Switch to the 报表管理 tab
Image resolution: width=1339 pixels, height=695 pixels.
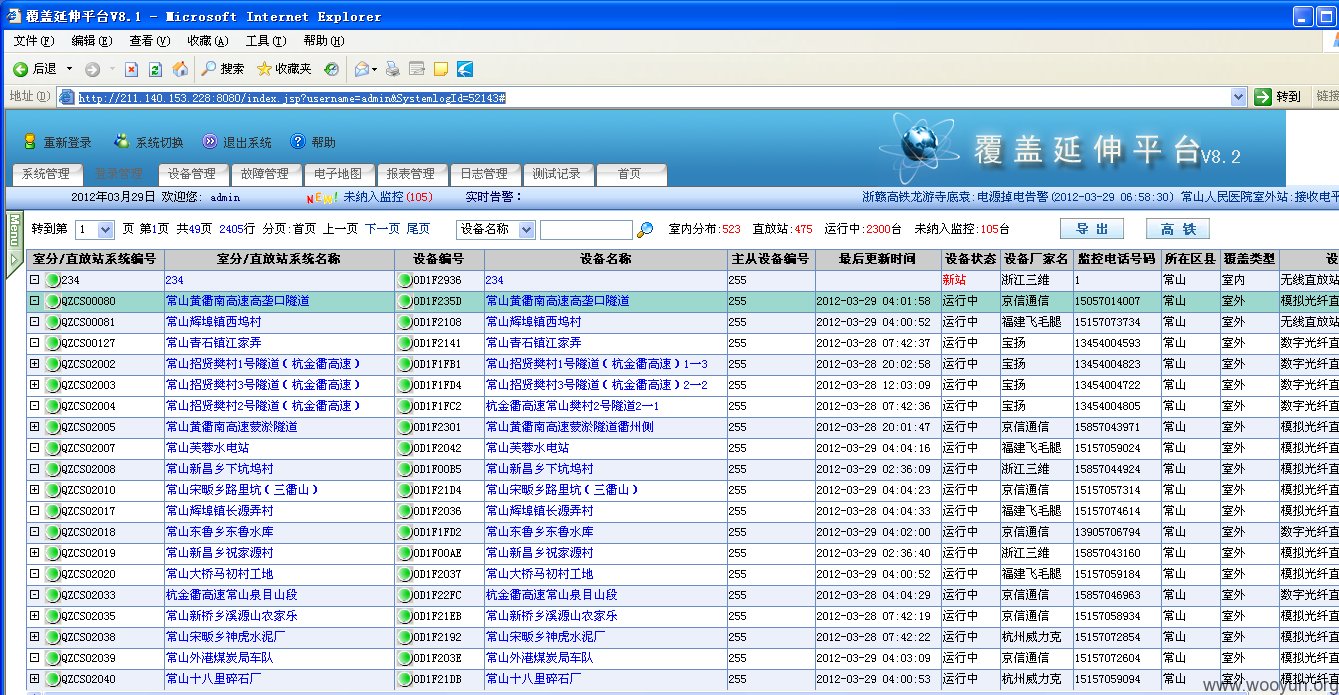pyautogui.click(x=411, y=174)
